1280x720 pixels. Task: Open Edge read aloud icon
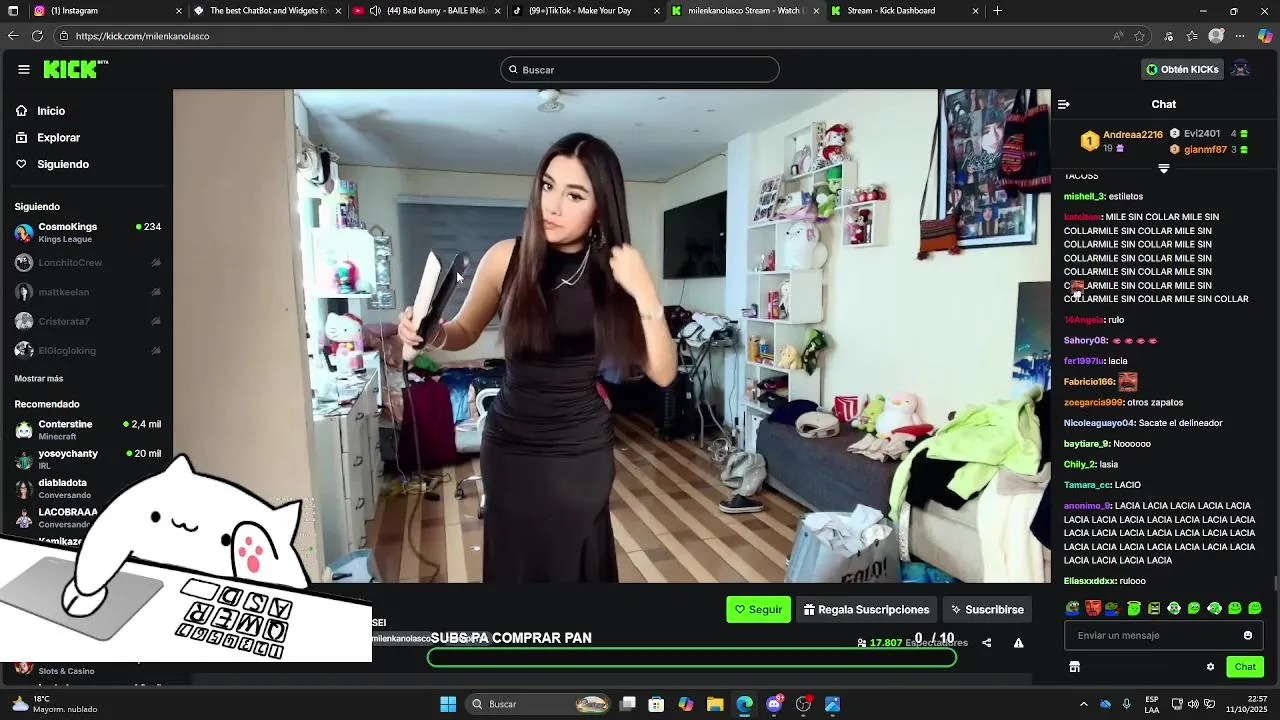click(x=1117, y=36)
